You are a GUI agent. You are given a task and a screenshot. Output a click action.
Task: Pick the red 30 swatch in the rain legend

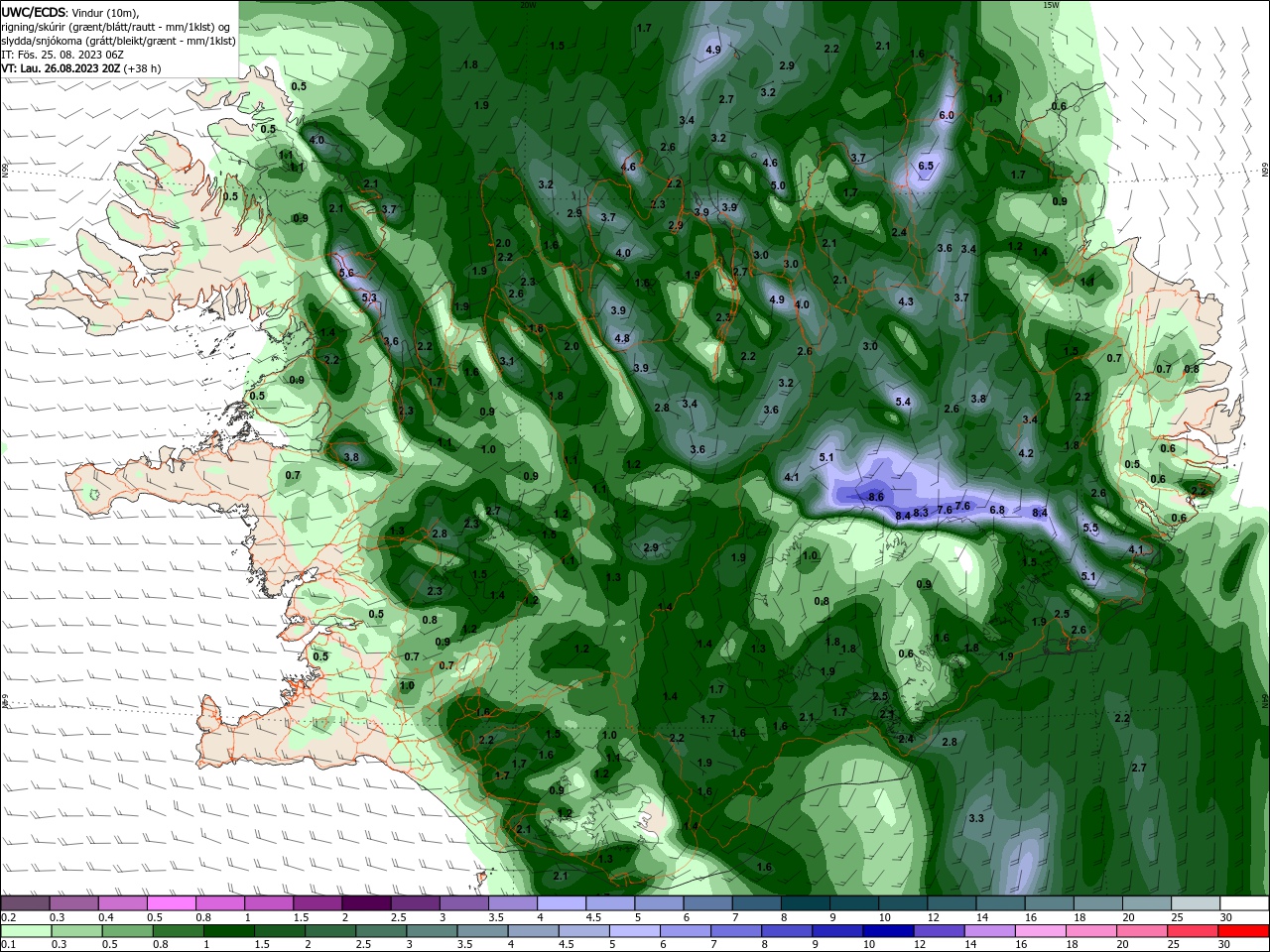pyautogui.click(x=1244, y=931)
